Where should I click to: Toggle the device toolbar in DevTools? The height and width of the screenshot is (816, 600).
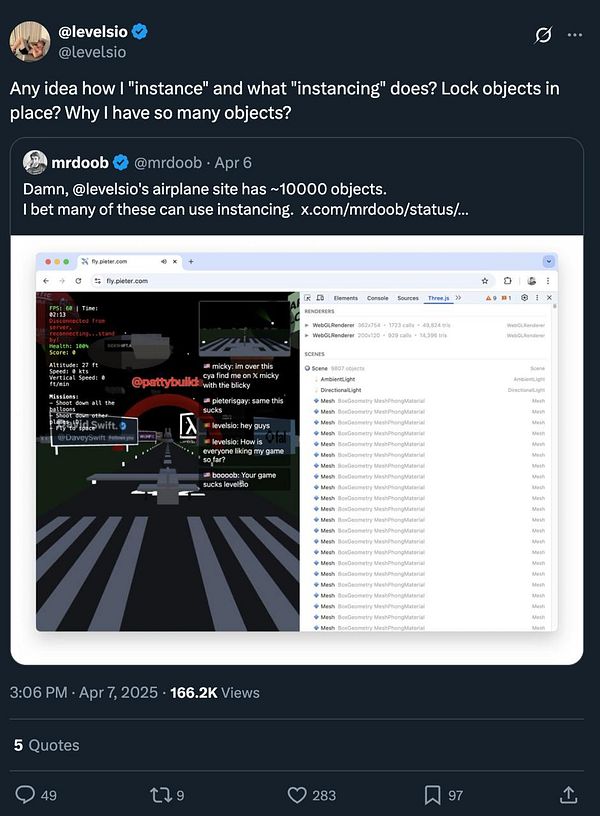point(318,295)
